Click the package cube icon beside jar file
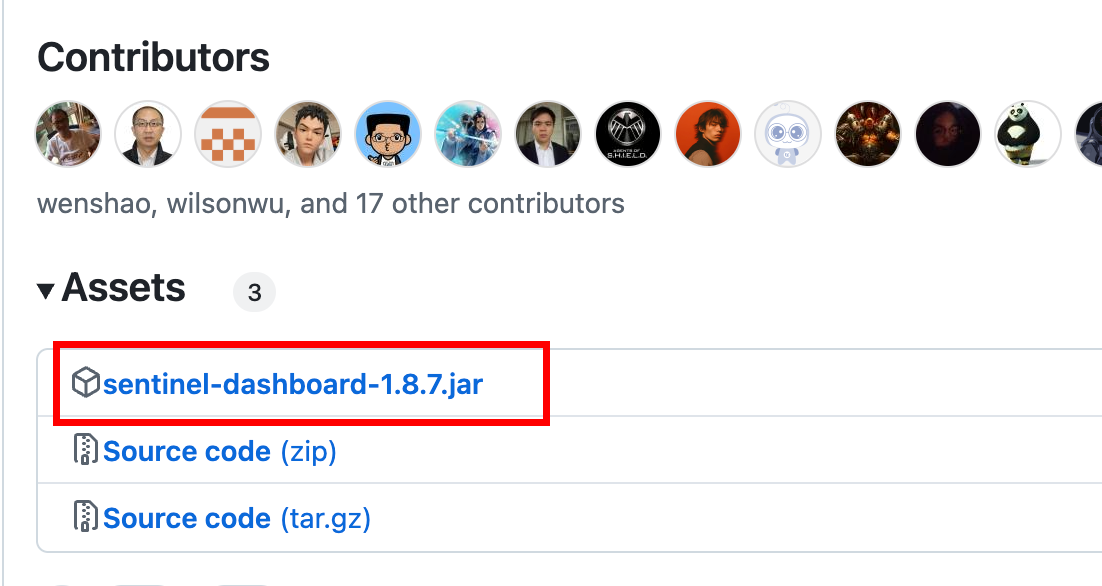Image resolution: width=1102 pixels, height=586 pixels. (86, 382)
